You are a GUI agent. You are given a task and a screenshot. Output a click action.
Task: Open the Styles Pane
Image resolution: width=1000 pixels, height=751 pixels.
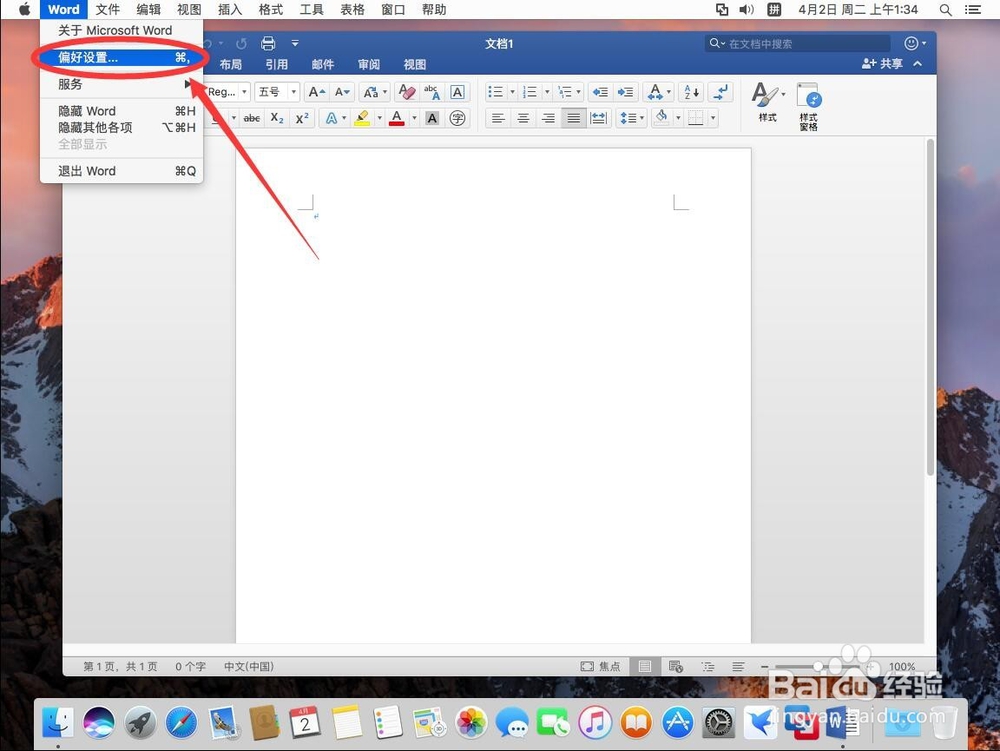pyautogui.click(x=809, y=106)
